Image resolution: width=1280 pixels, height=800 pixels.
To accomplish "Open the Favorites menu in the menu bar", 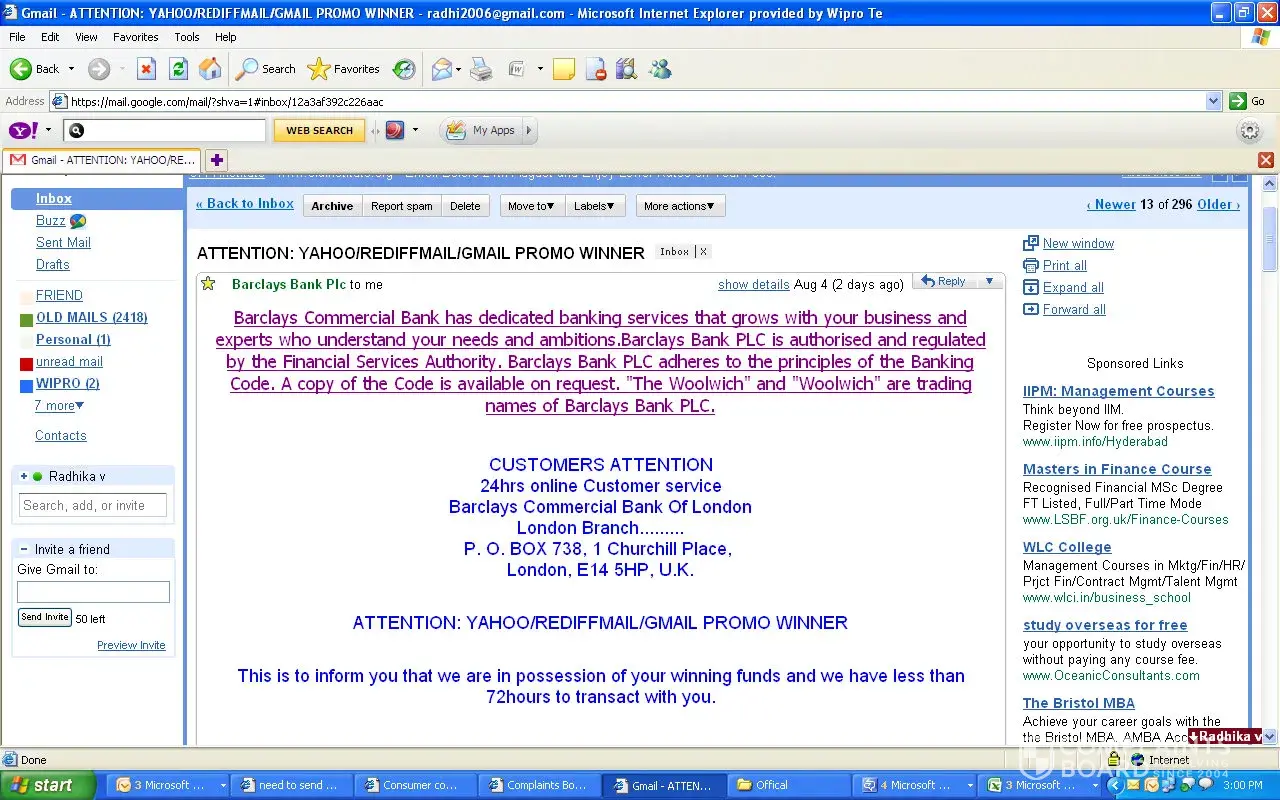I will coord(136,37).
